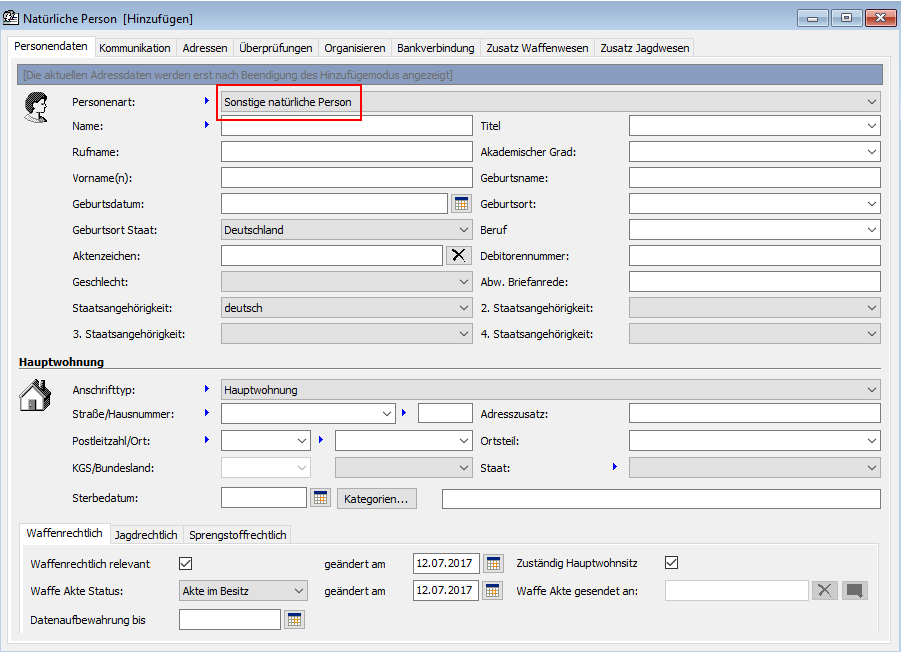
Task: Open calendar in Waffenrechtlich relevant row
Action: coord(493,563)
